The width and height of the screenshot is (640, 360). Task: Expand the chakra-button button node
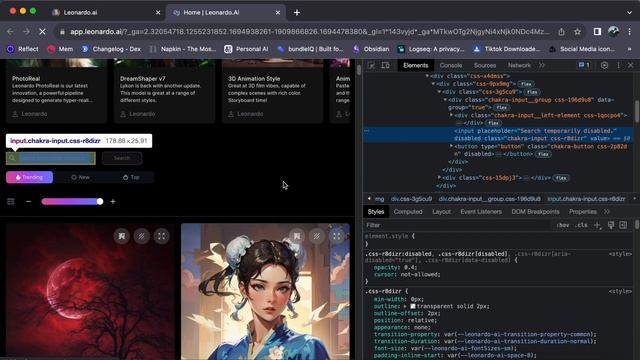451,146
